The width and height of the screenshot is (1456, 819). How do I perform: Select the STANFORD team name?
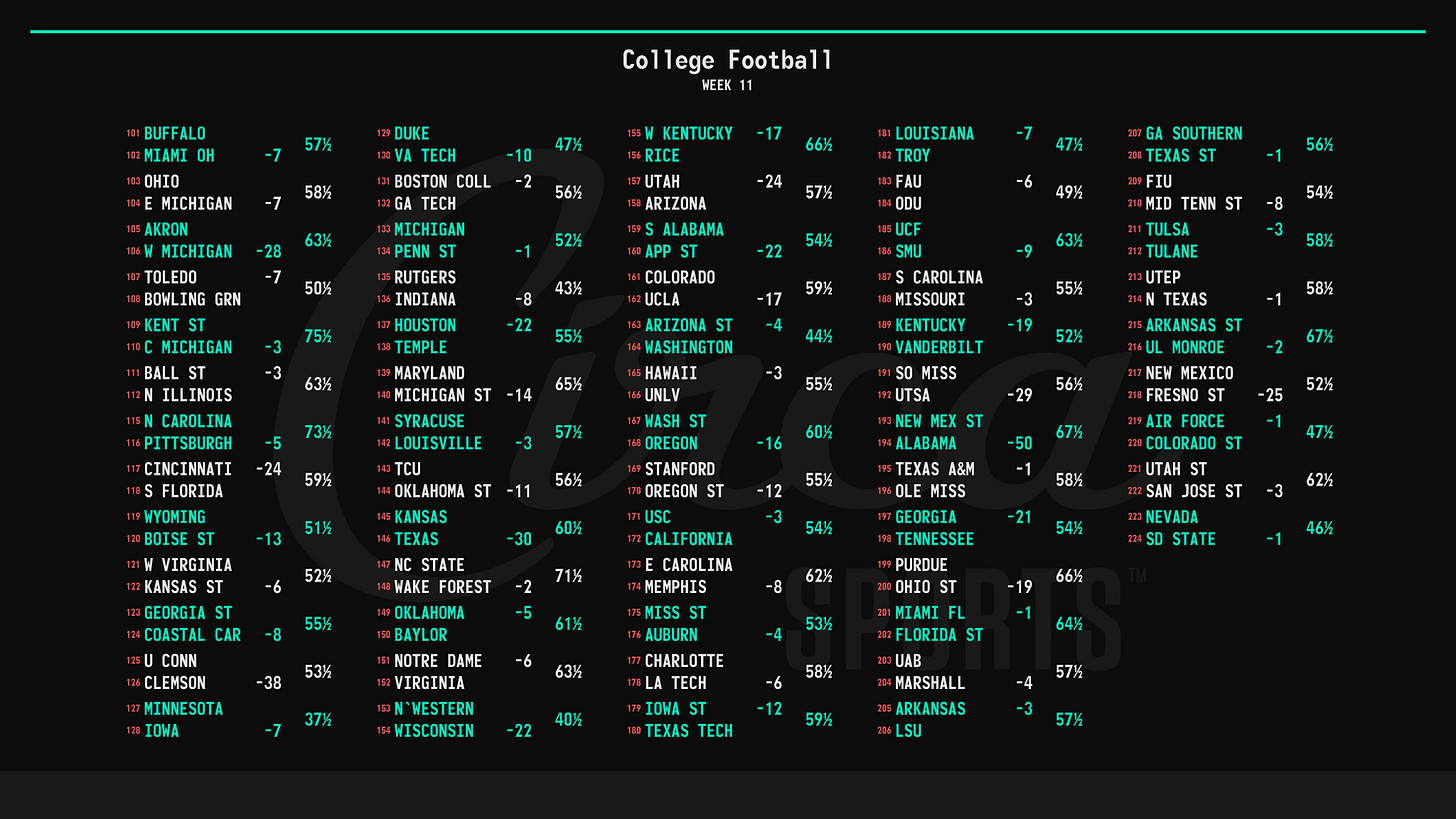pos(680,469)
